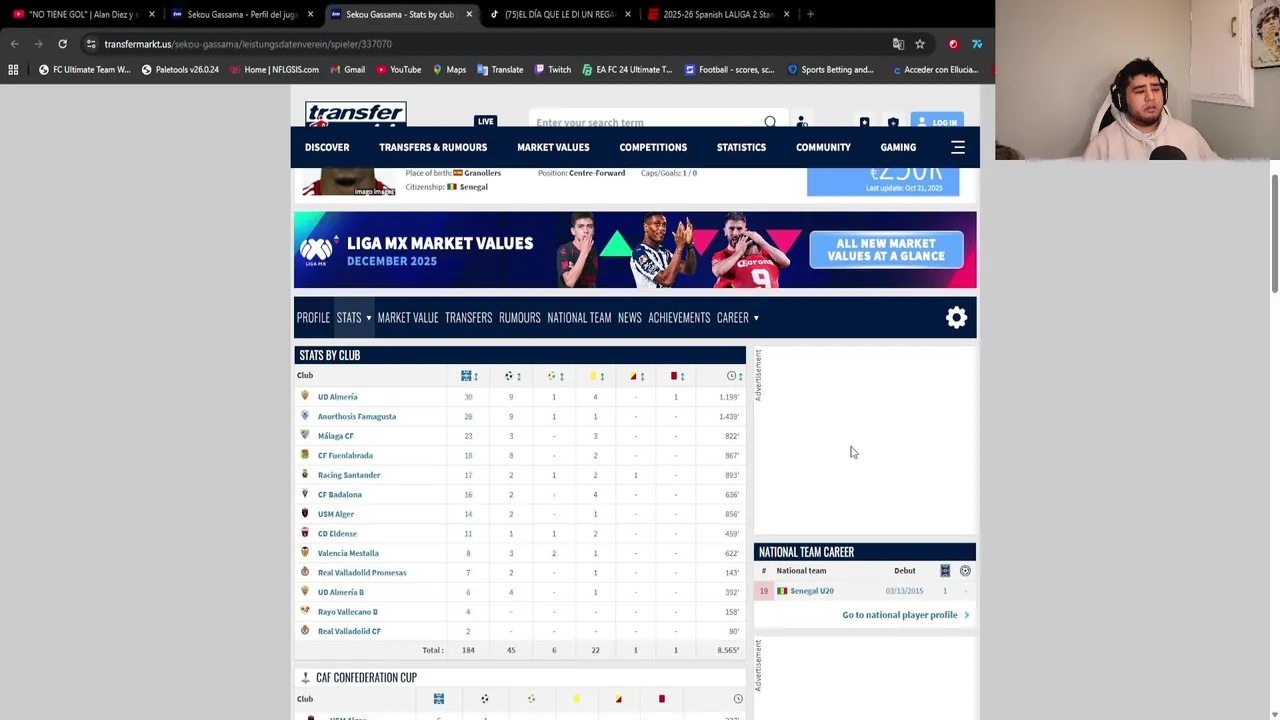Image resolution: width=1280 pixels, height=720 pixels.
Task: Open TRANSFERS & RUMOURS menu
Action: click(x=433, y=148)
